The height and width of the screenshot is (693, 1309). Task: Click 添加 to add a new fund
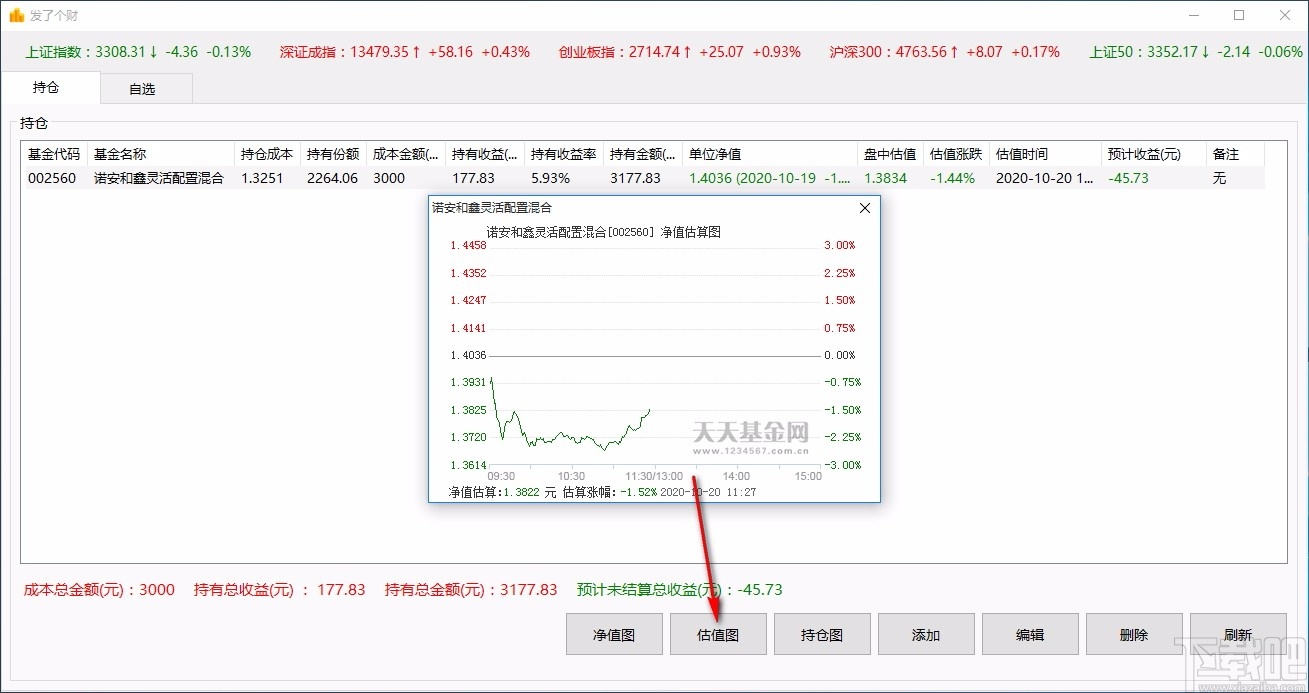(925, 634)
